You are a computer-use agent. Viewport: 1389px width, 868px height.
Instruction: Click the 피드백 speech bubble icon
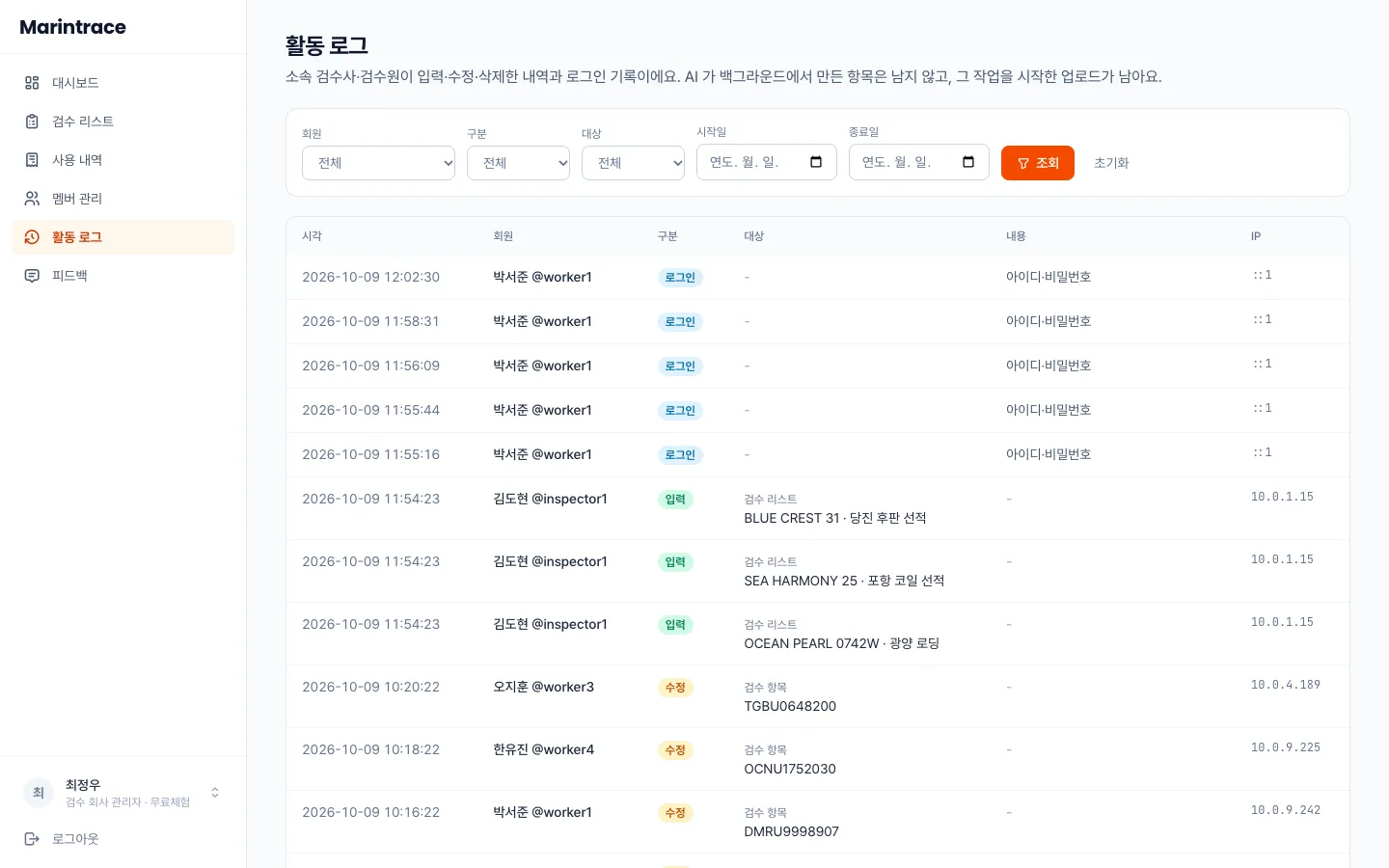[x=32, y=276]
